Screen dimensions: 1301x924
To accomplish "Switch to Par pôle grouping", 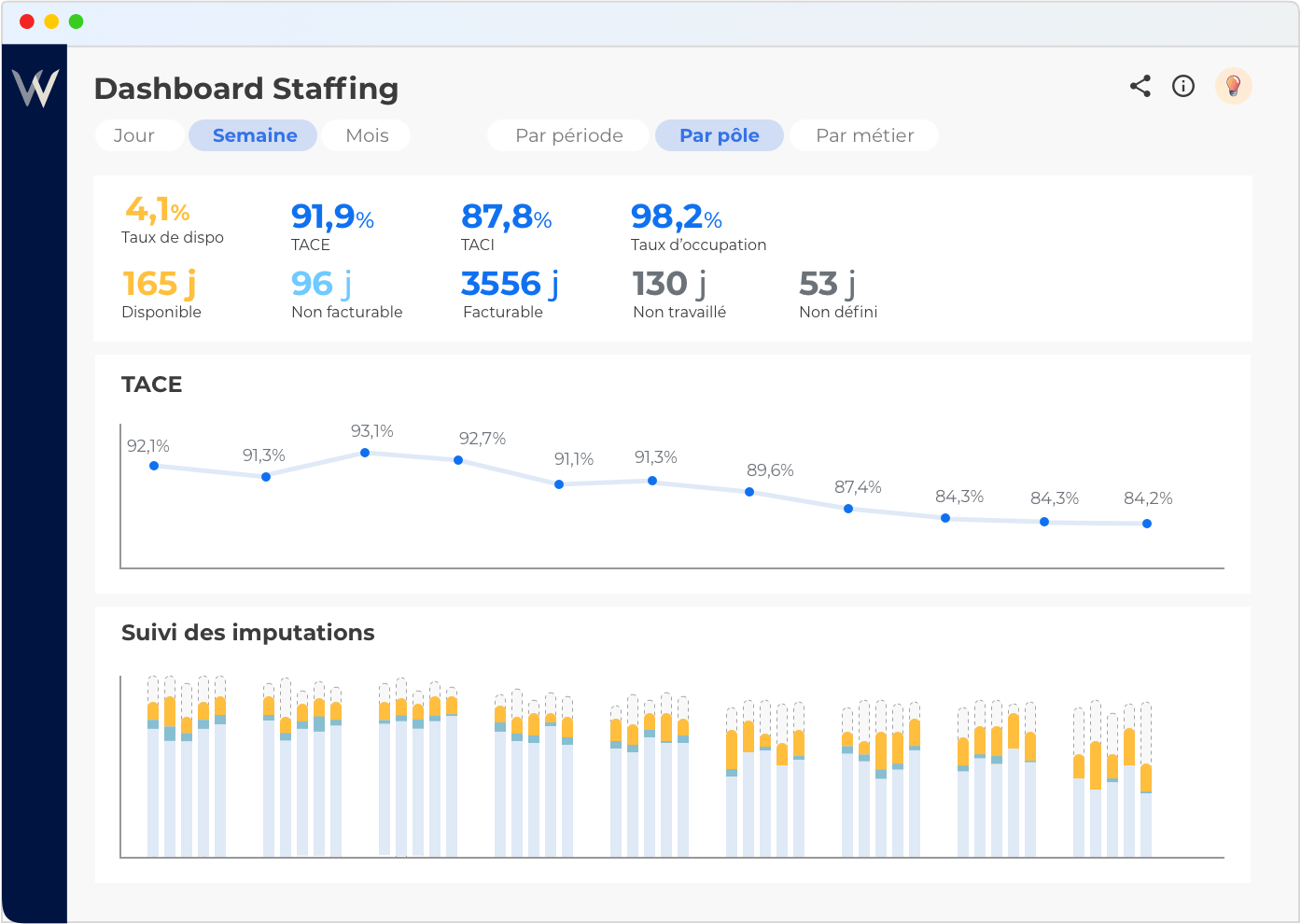I will tap(719, 135).
